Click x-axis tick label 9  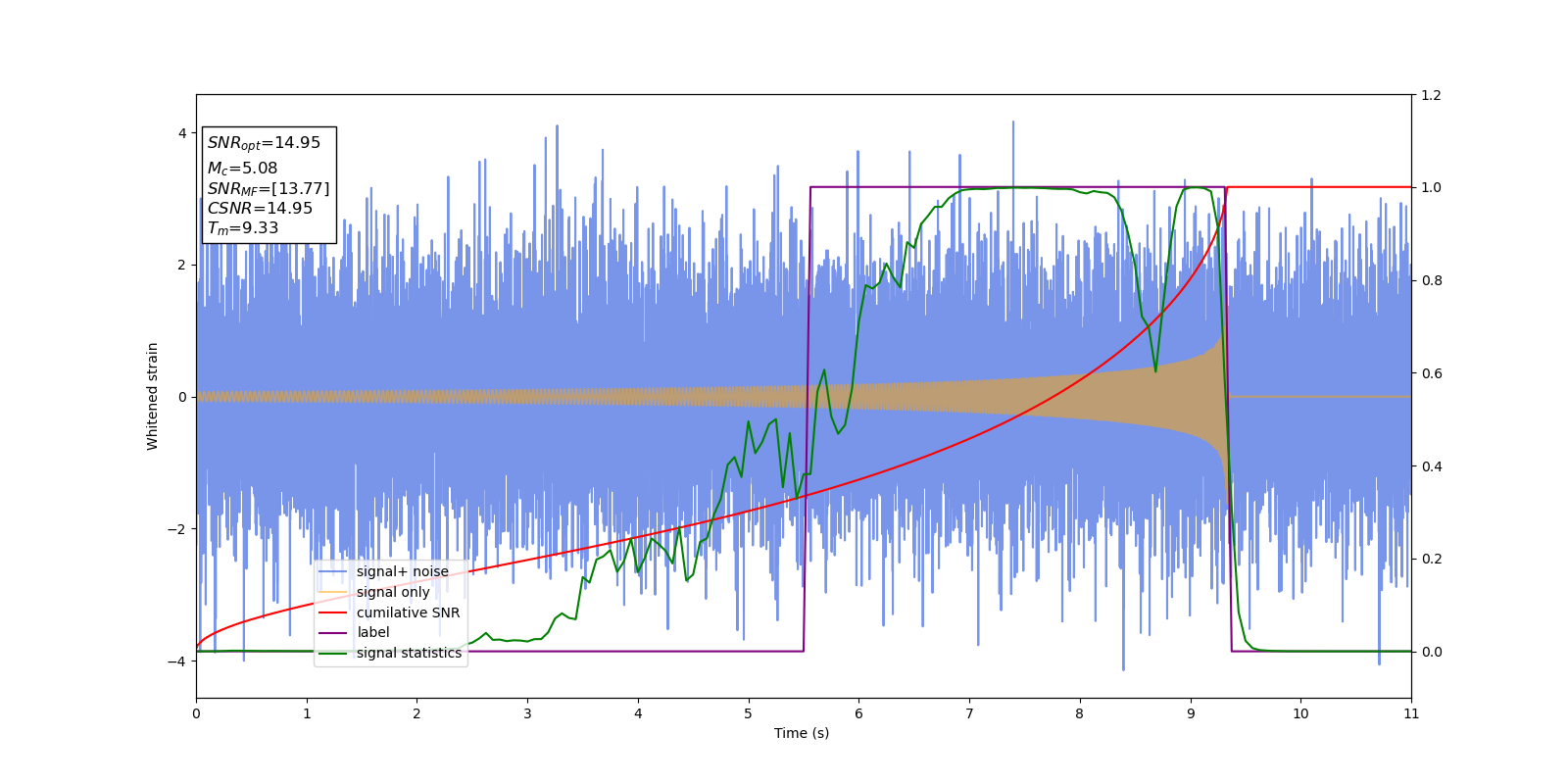pos(1191,713)
